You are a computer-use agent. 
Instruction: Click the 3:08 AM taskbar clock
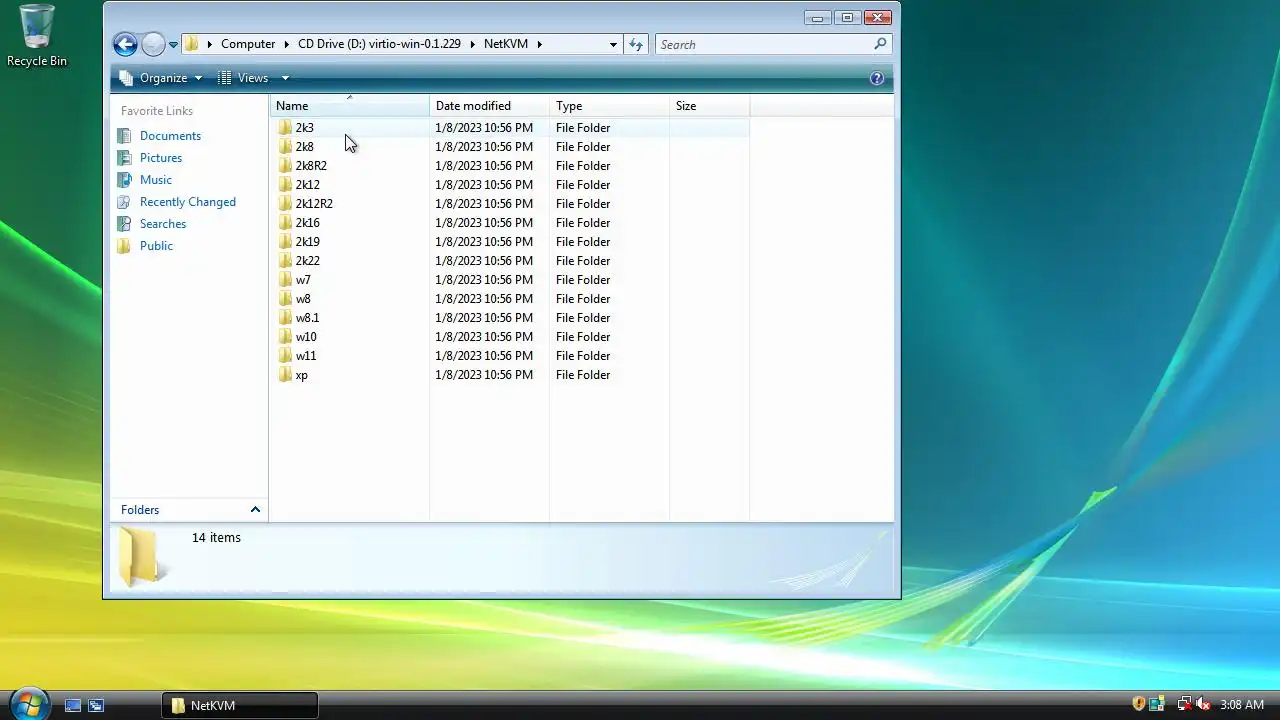[1242, 705]
